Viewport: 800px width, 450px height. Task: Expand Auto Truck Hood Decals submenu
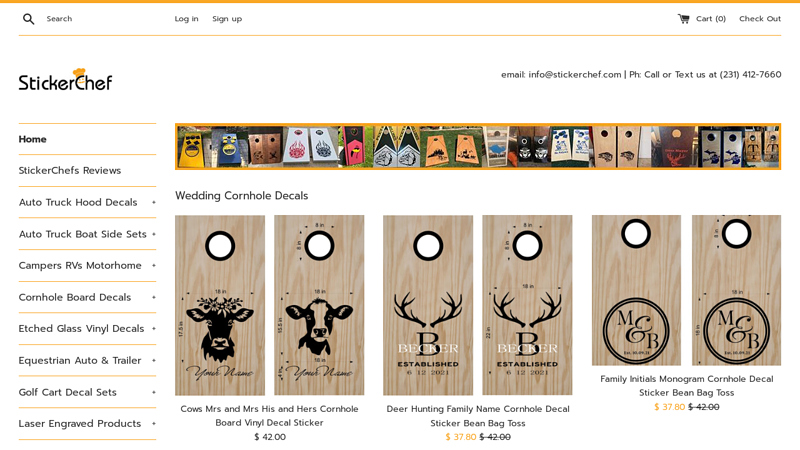tap(154, 203)
